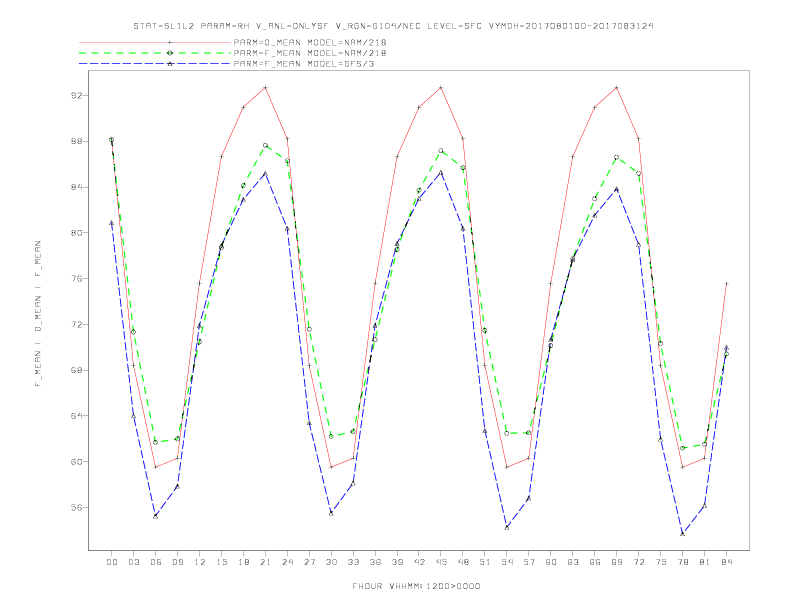
Task: Click the blue dashed line sample in the legend
Action: tap(155, 64)
